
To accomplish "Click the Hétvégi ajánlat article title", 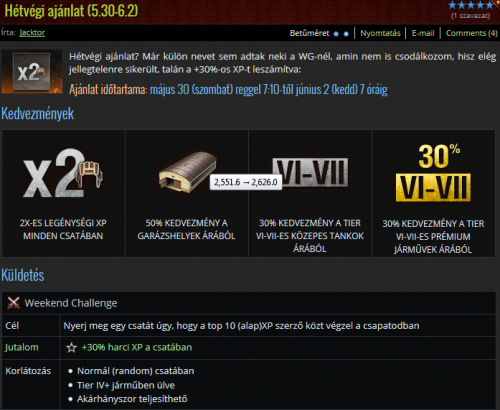I will 71,11.
